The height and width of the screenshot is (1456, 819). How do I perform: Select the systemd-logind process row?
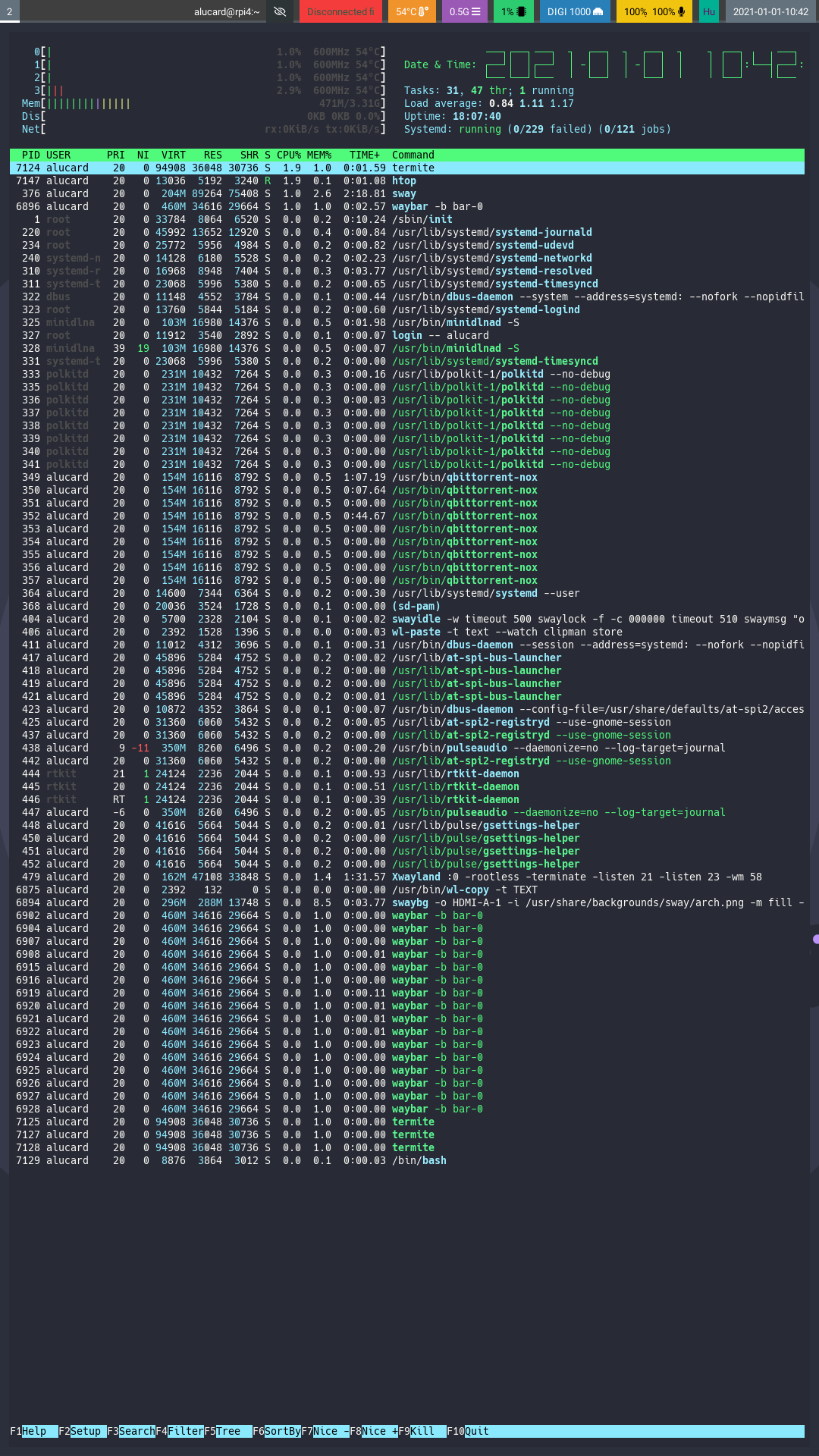[x=407, y=309]
